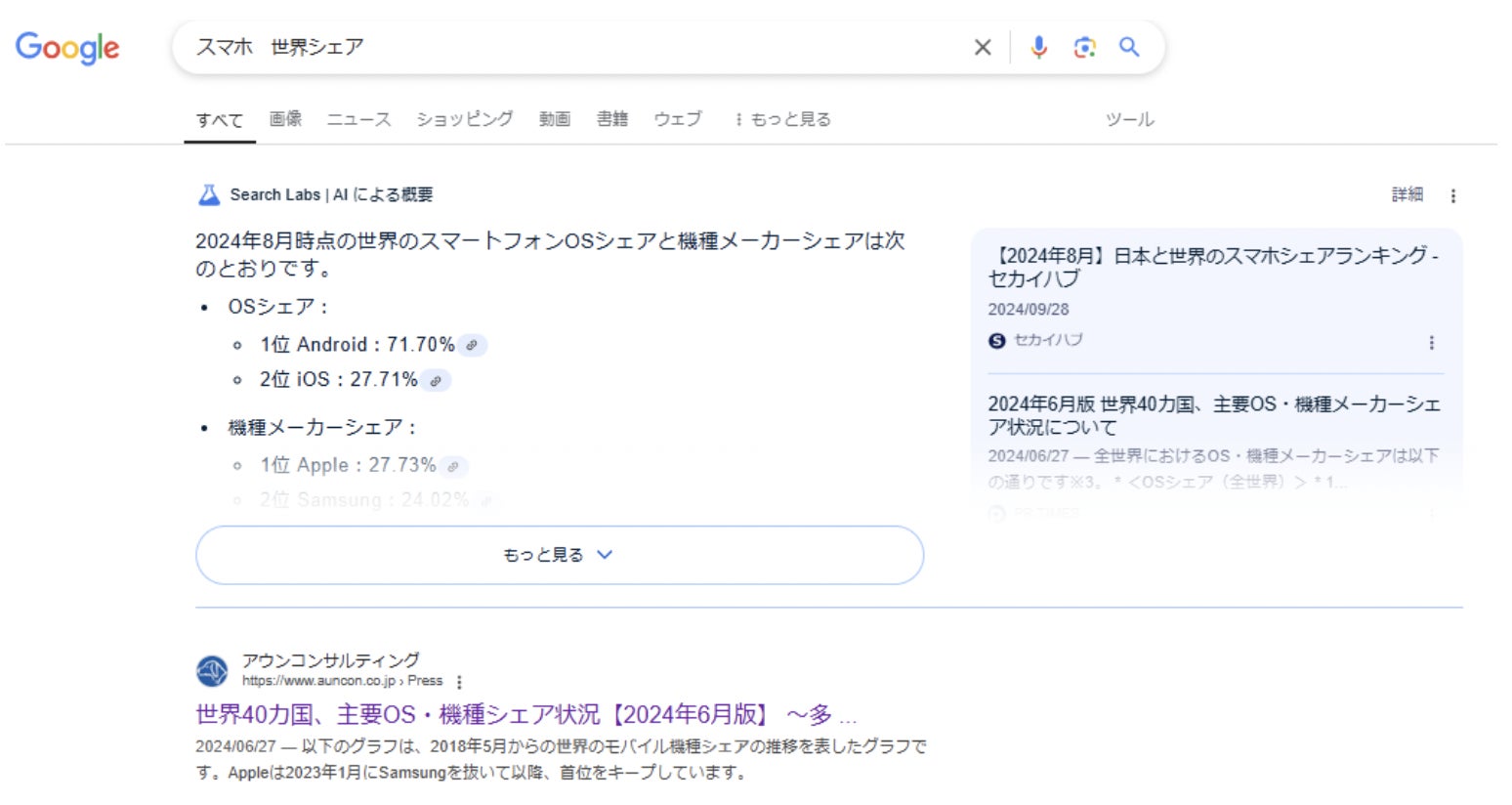Open the セカイハブ スマホシェアランキング source card
1512x805 pixels.
(1213, 267)
